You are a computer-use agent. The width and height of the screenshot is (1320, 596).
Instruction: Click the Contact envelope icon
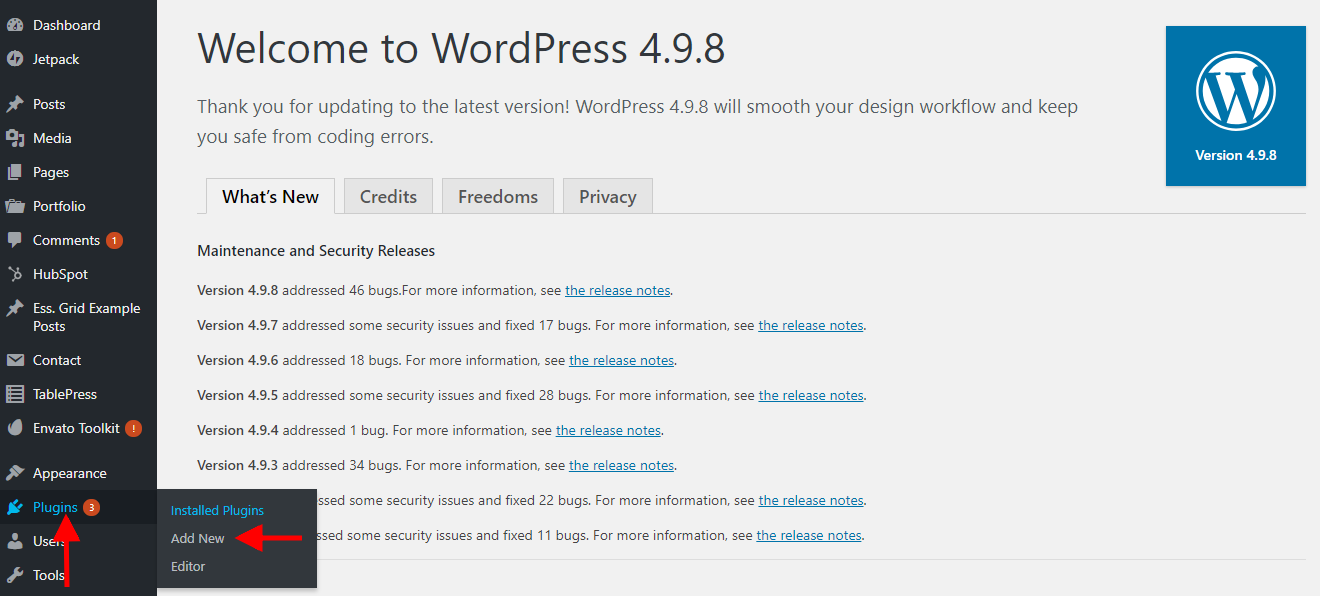pyautogui.click(x=15, y=360)
